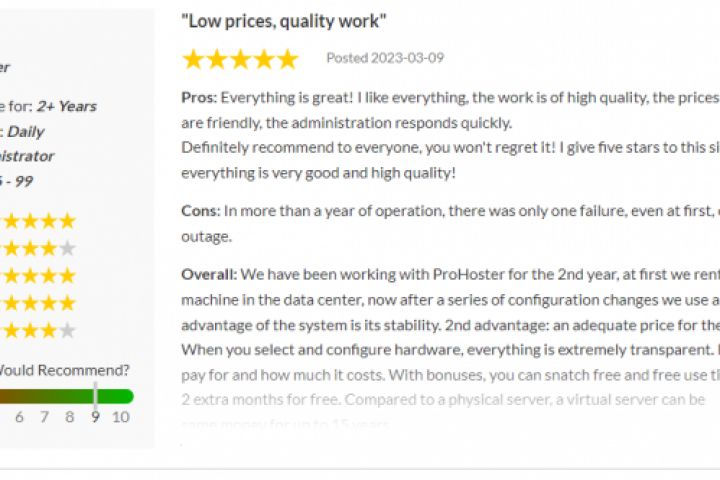Click the Cons label
Viewport: 720px width, 480px height.
[200, 210]
